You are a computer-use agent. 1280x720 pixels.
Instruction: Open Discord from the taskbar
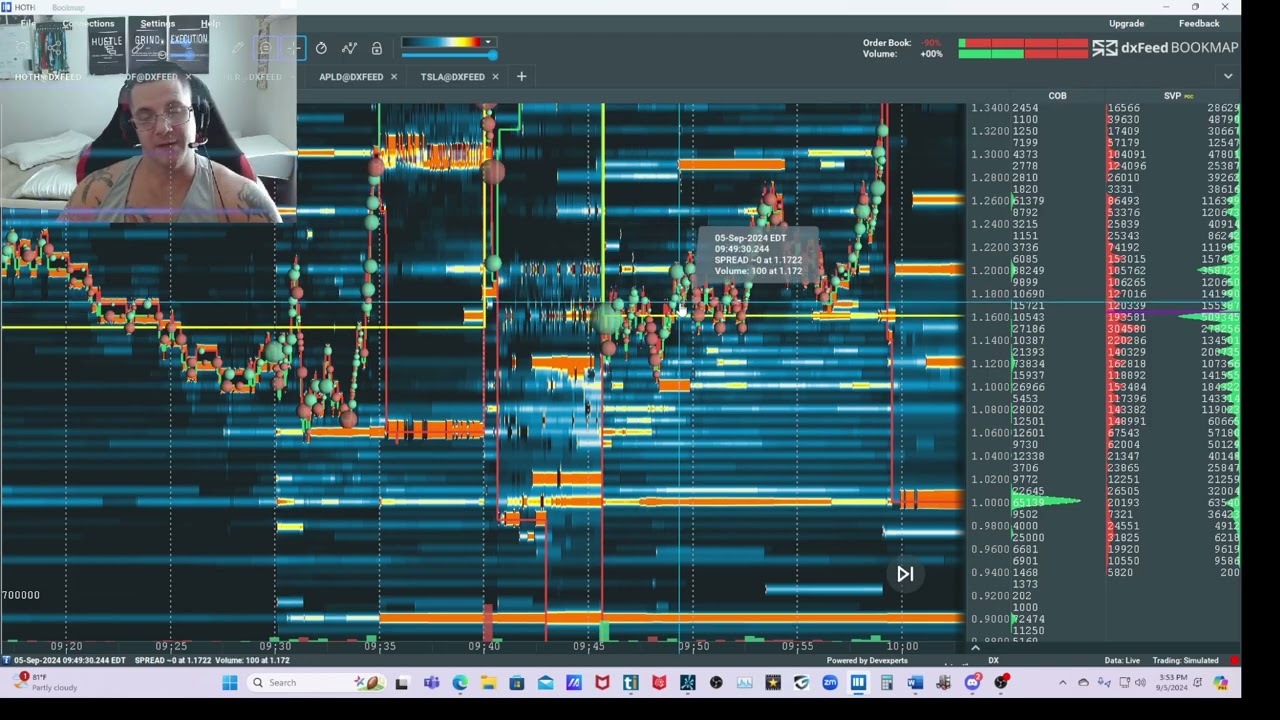click(x=972, y=683)
